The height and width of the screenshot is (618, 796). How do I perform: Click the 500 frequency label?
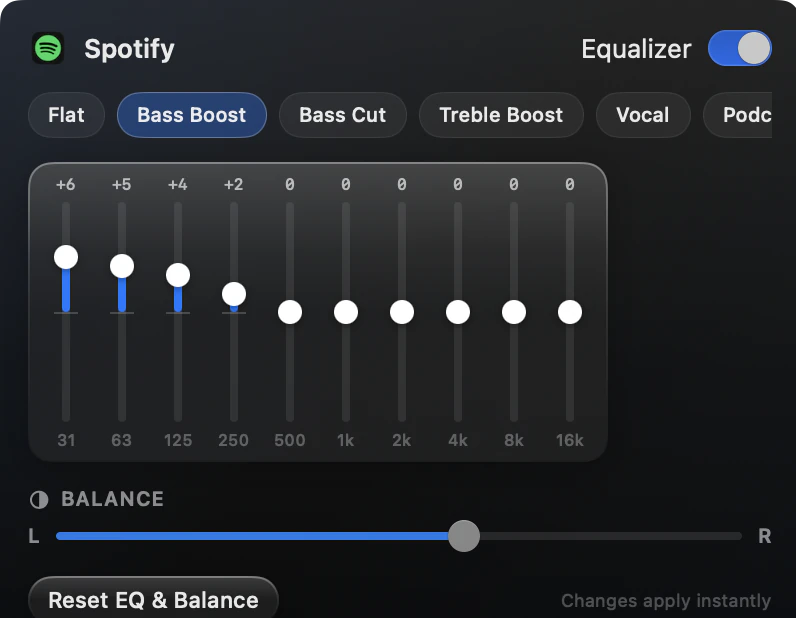[290, 440]
